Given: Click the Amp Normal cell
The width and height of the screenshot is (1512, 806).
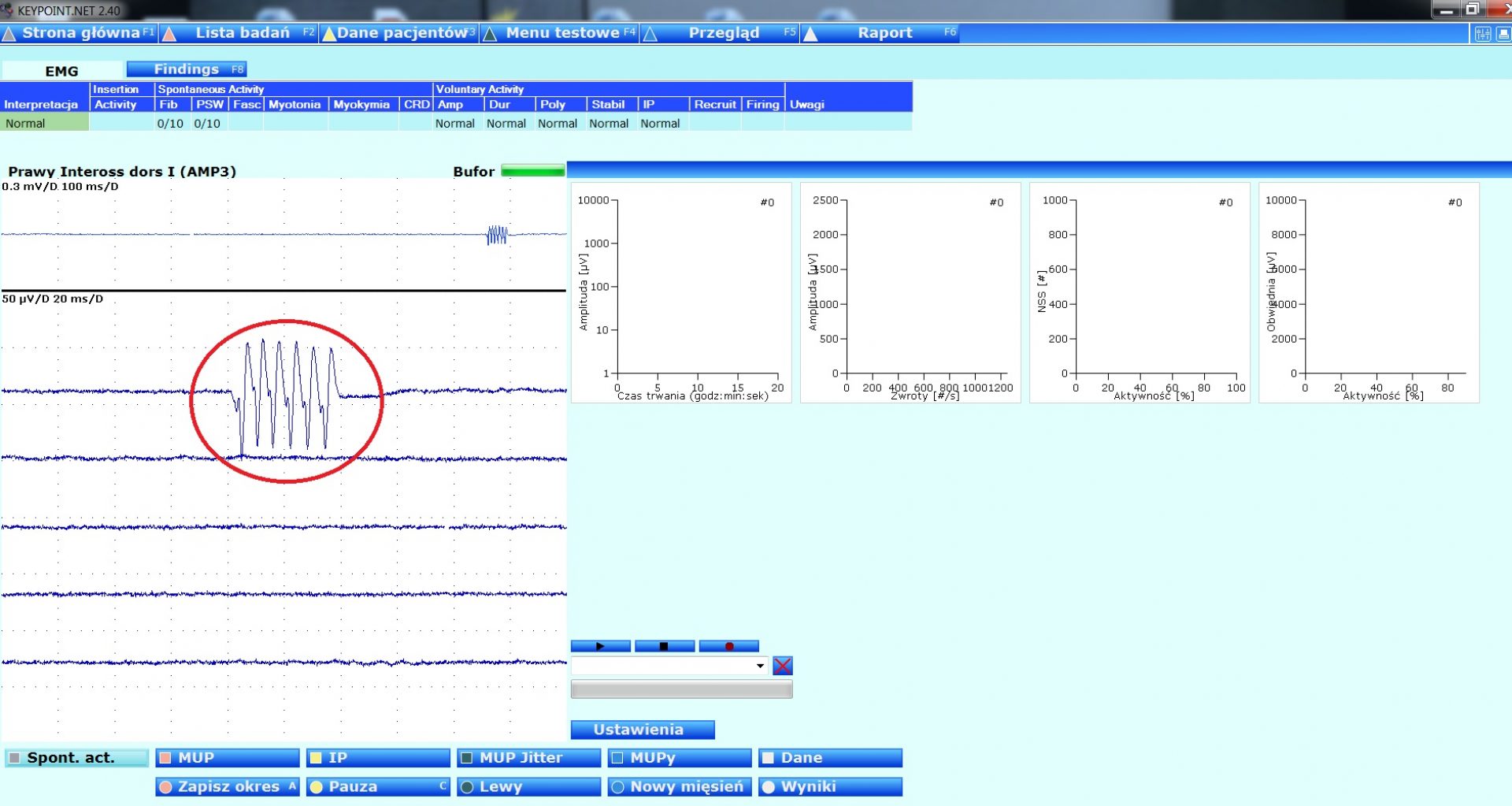Looking at the screenshot, I should pyautogui.click(x=457, y=123).
